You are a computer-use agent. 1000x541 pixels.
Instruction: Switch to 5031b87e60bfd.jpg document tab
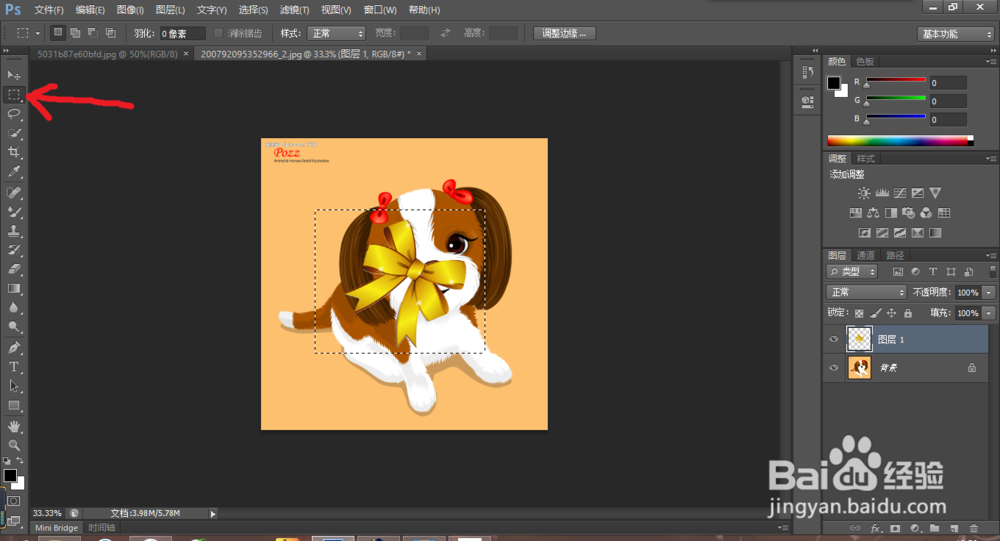tap(107, 54)
